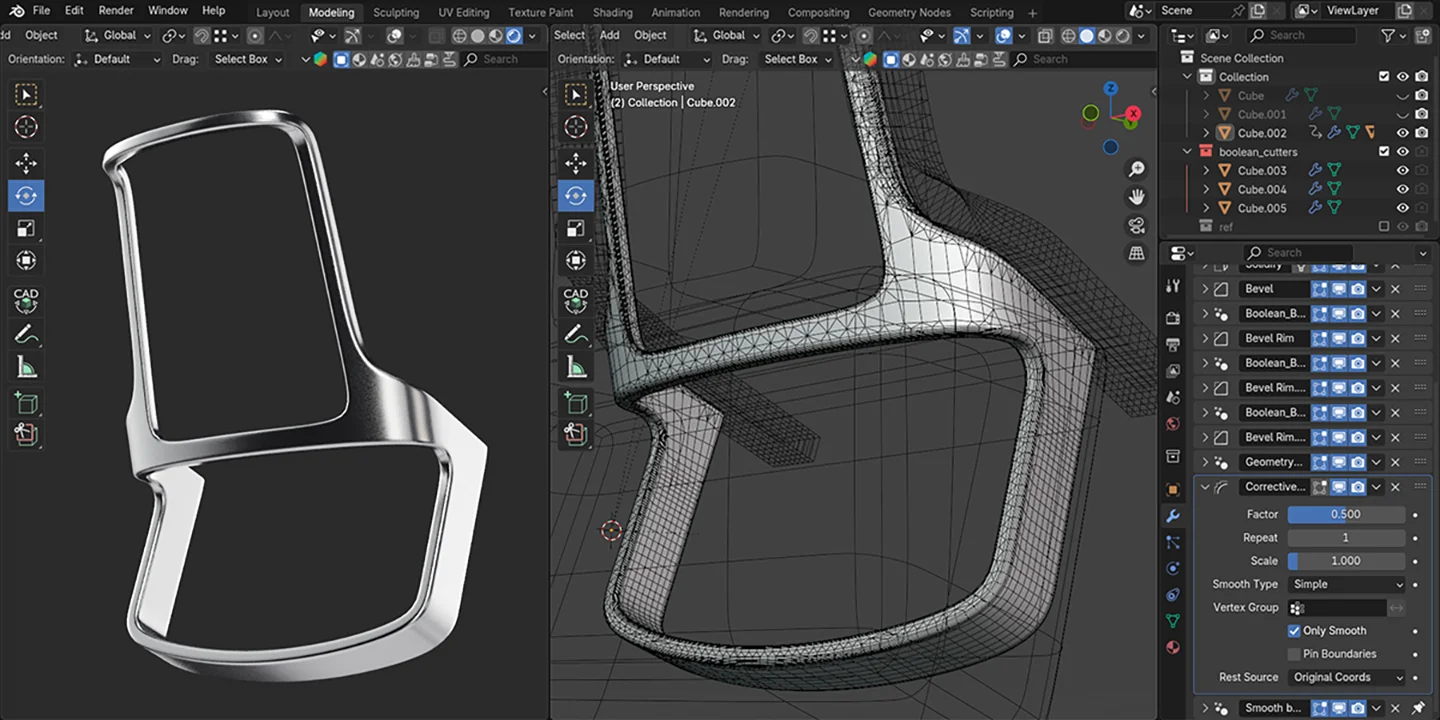Remove the Corrective Smooth modifier with its X
Image resolution: width=1440 pixels, height=720 pixels.
(1395, 486)
